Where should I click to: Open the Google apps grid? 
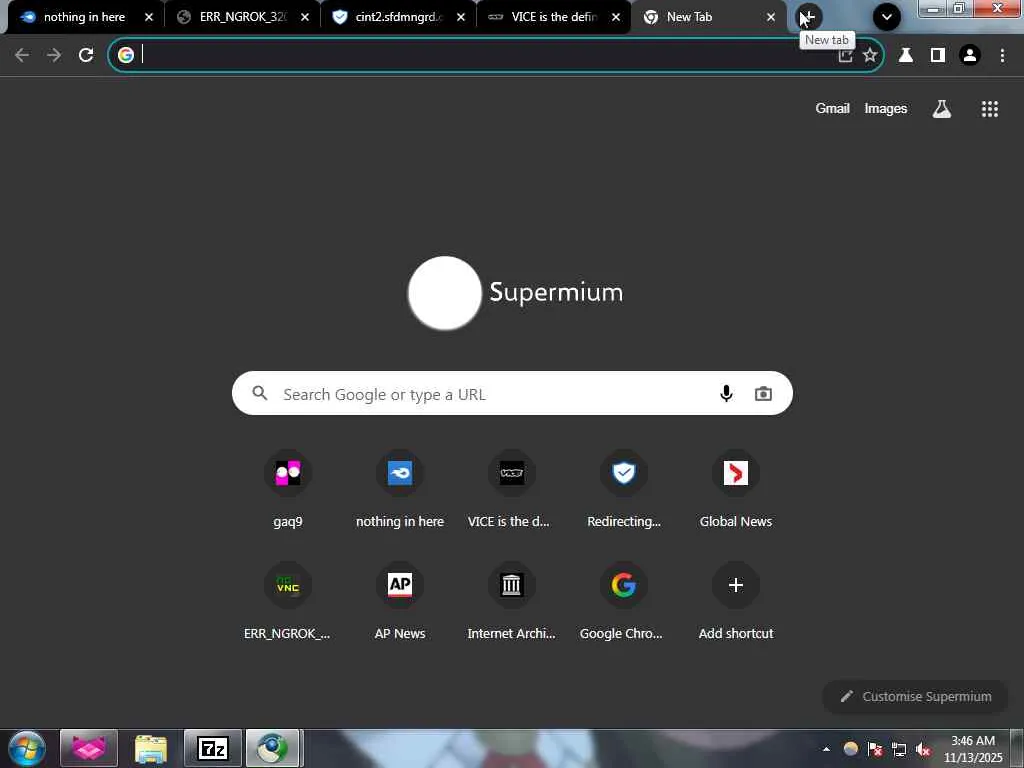989,109
